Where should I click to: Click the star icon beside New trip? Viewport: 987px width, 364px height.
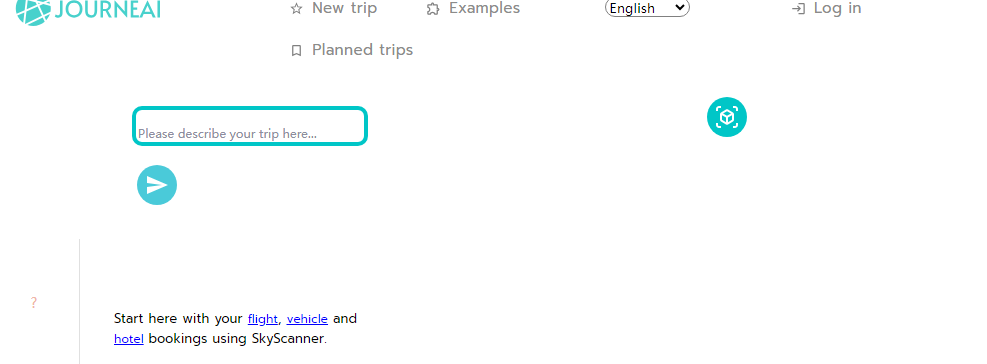click(296, 9)
